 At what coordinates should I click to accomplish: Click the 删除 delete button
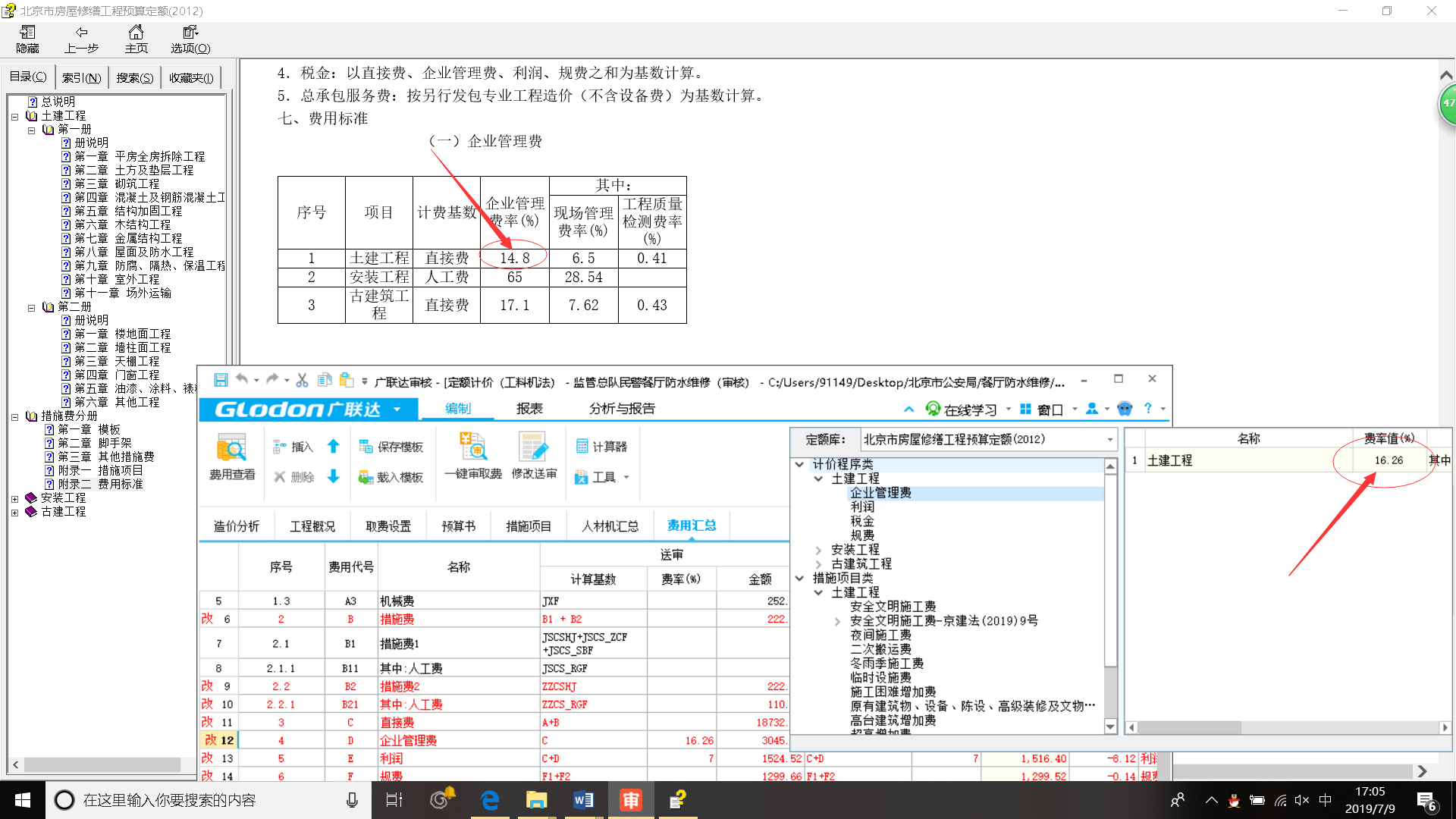[293, 477]
